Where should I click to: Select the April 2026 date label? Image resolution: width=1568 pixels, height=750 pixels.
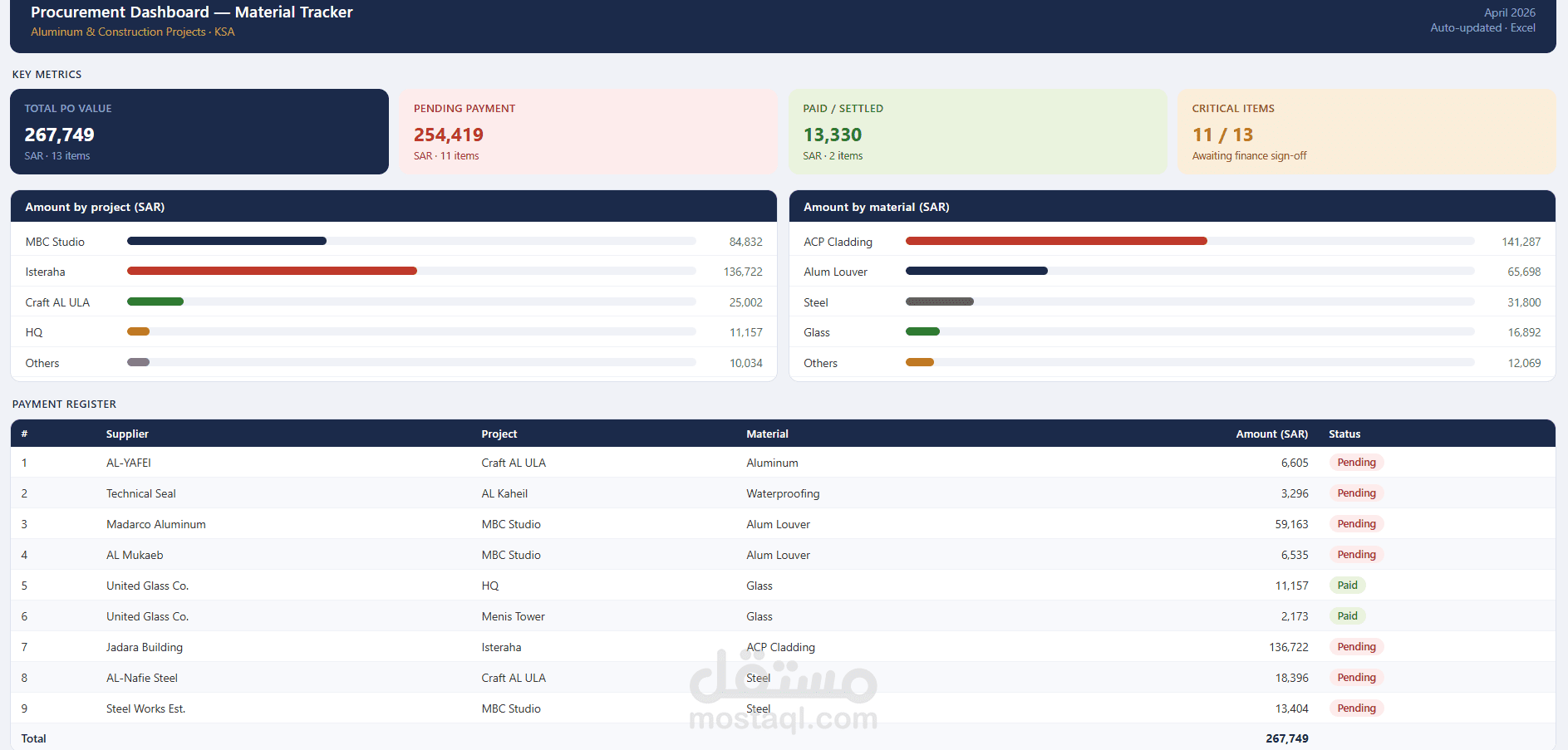tap(1508, 12)
